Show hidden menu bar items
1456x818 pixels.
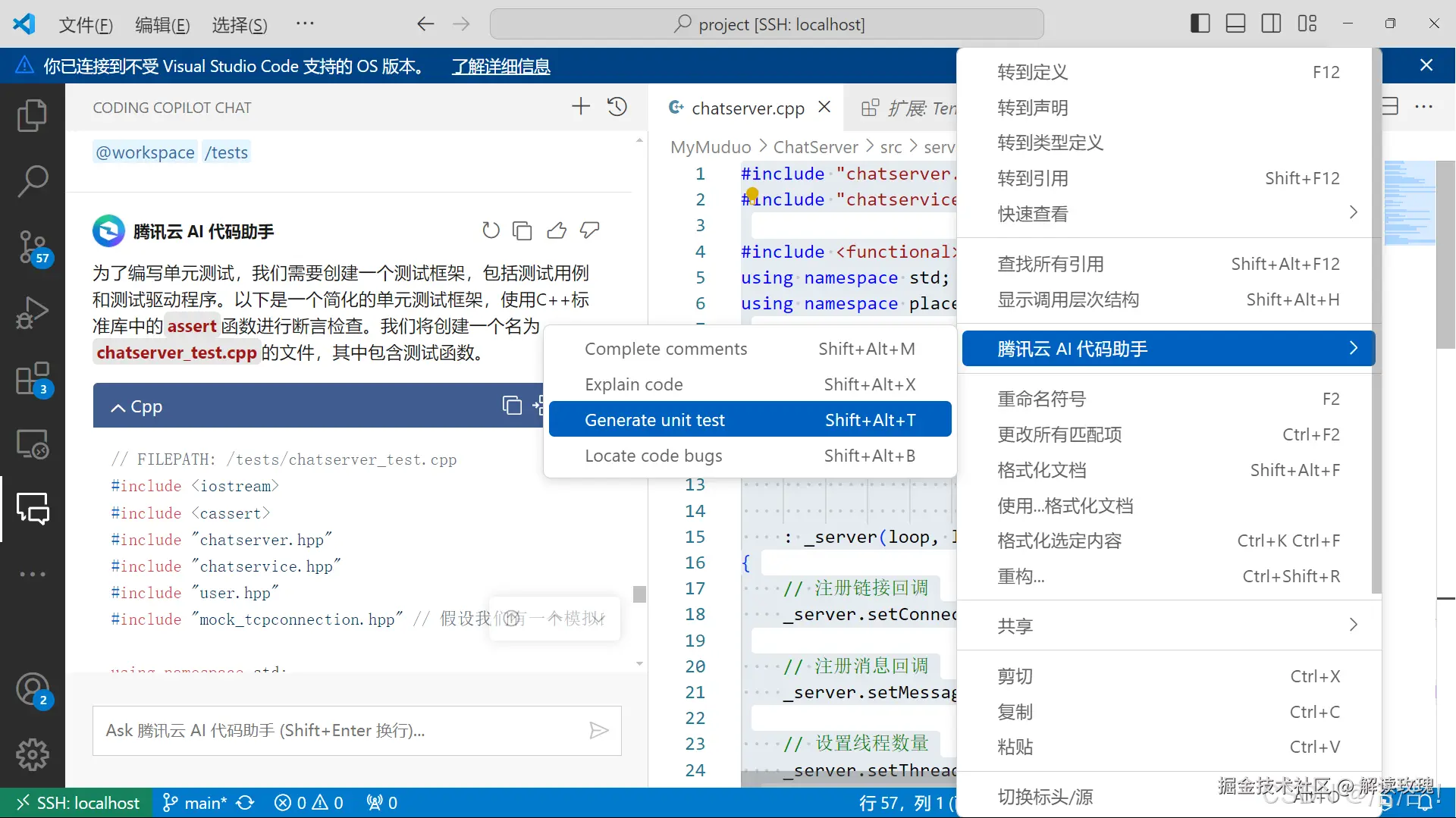[x=305, y=24]
